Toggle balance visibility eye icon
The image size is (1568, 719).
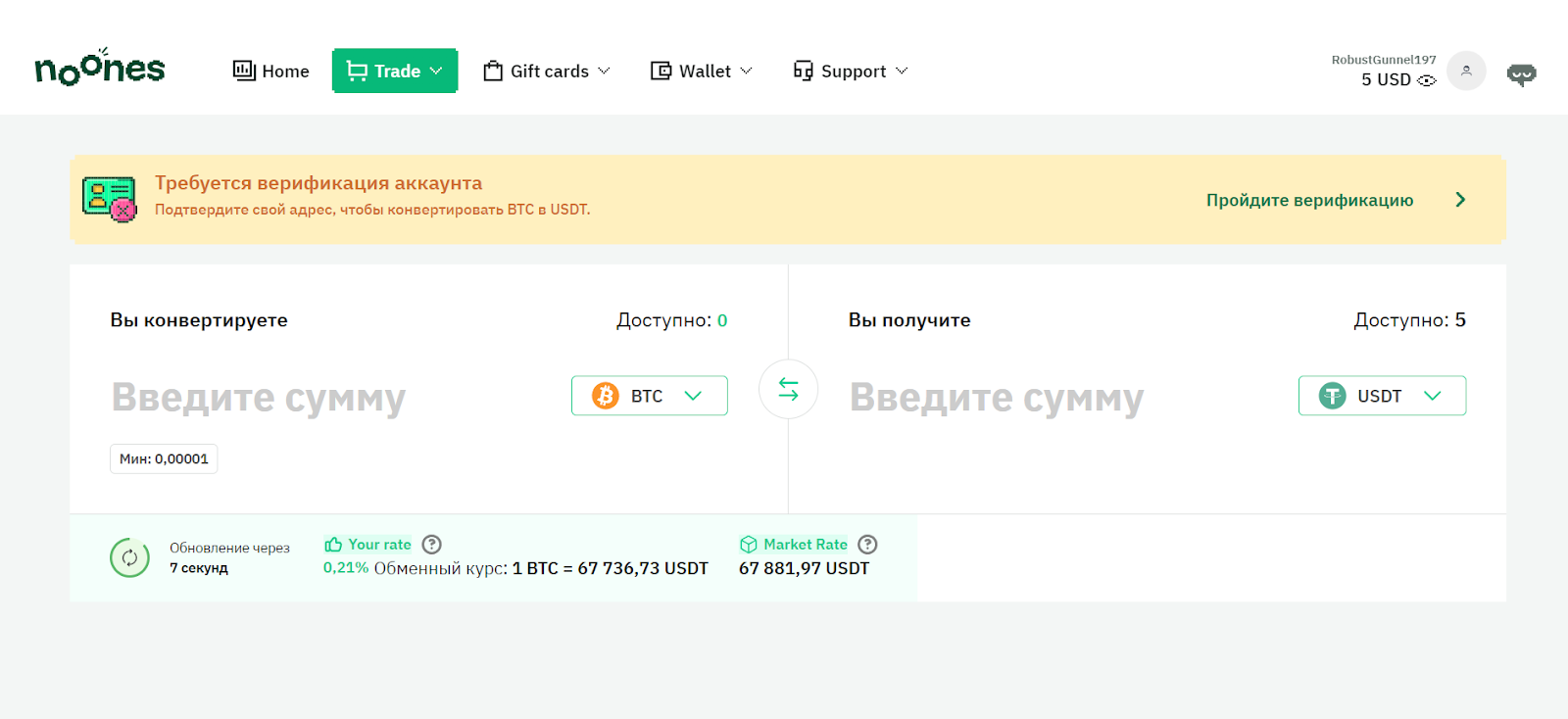click(1427, 80)
